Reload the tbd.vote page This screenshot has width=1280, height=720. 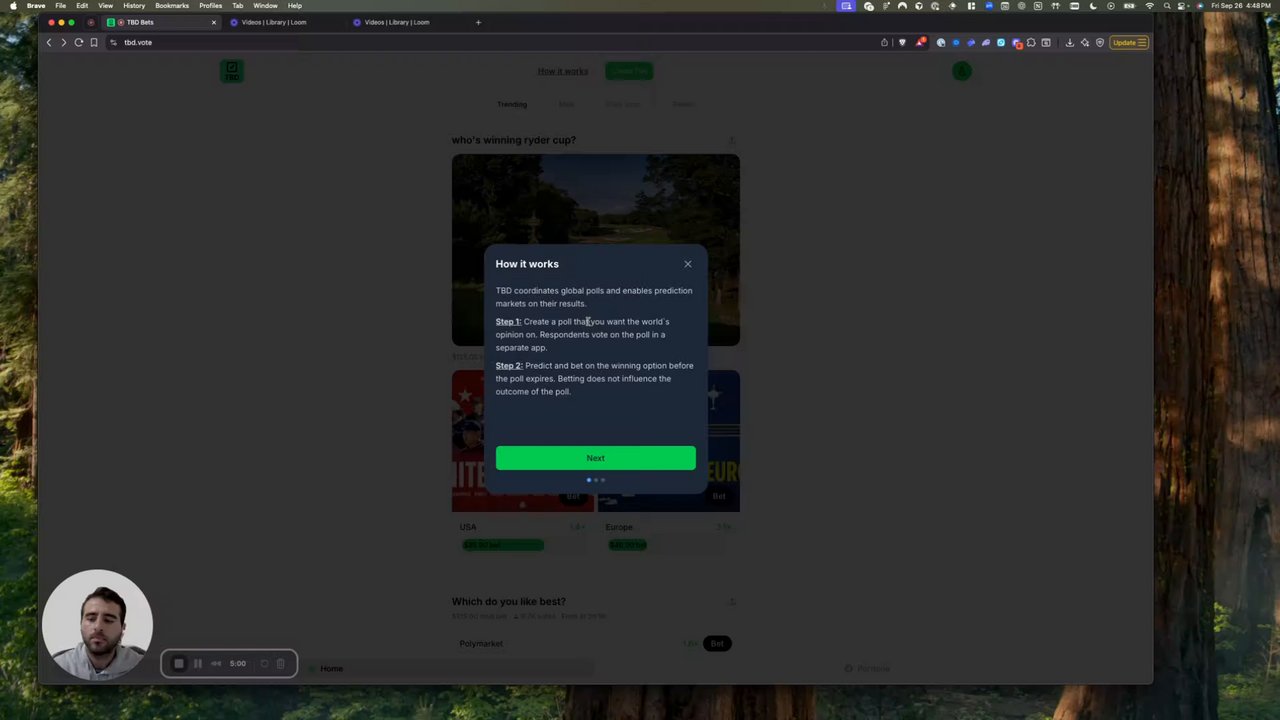pos(79,42)
